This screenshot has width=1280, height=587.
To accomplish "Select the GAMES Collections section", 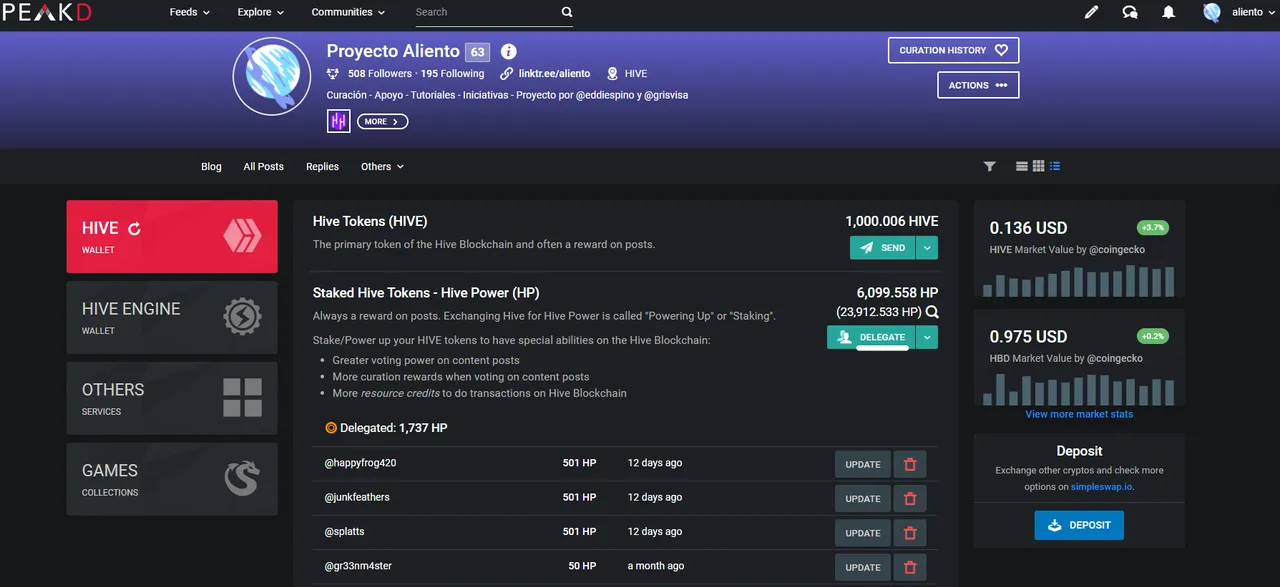I will coord(172,479).
